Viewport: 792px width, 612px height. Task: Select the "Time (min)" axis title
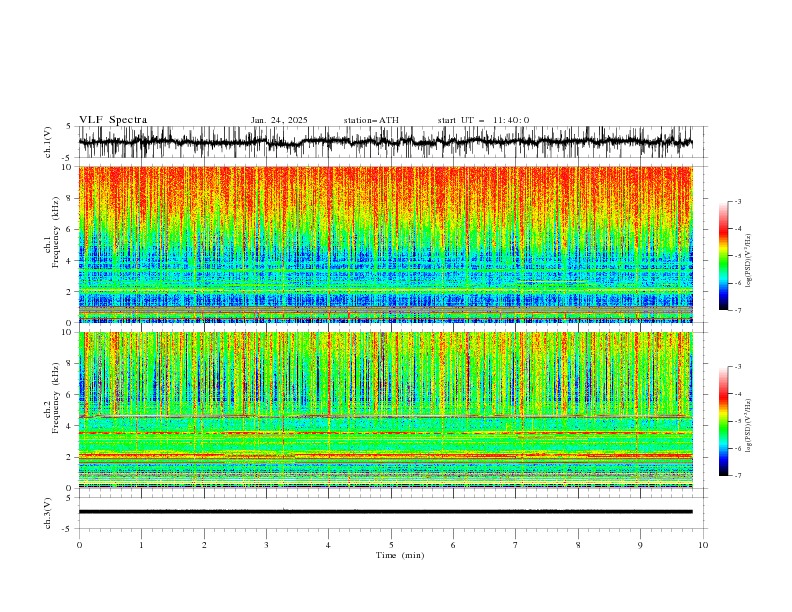(400, 555)
